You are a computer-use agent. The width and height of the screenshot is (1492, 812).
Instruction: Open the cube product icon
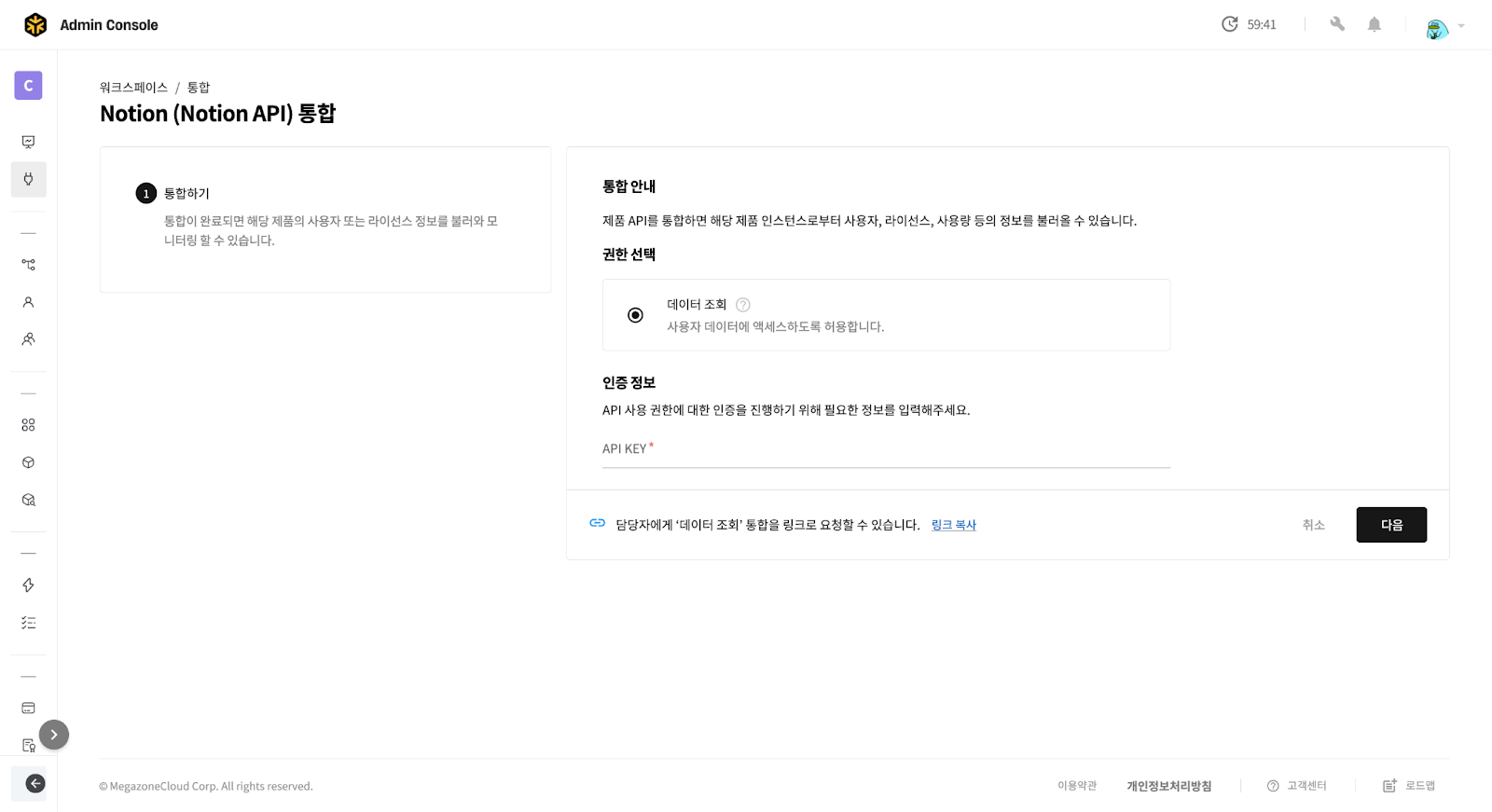(x=28, y=462)
